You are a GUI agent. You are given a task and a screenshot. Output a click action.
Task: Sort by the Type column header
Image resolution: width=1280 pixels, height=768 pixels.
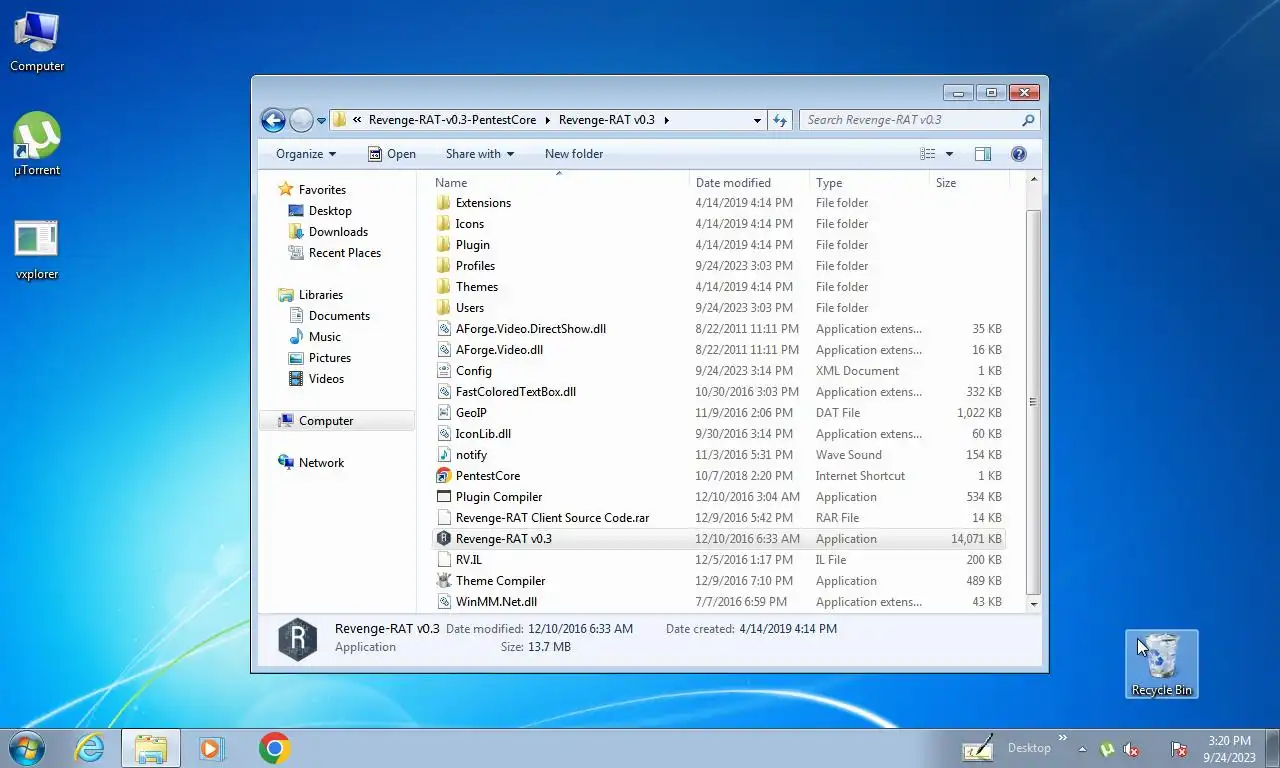[870, 183]
